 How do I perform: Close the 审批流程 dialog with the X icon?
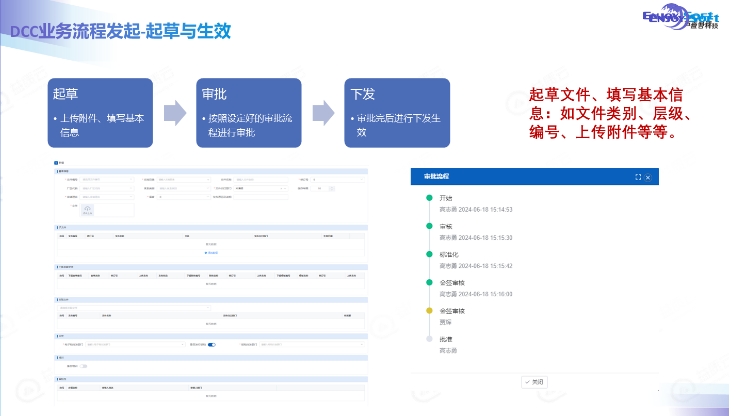coord(648,177)
